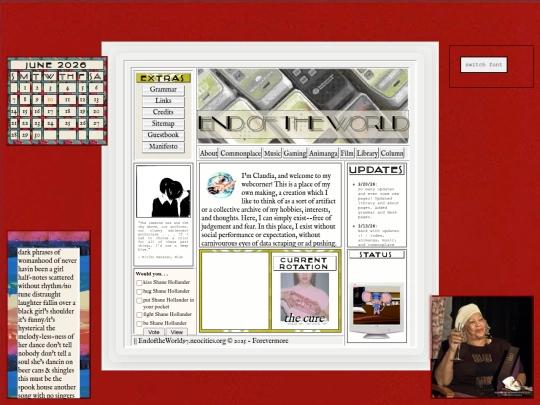Screen dimensions: 540x405
Task: Click the mouse cartoon on status monitor
Action: click(376, 305)
